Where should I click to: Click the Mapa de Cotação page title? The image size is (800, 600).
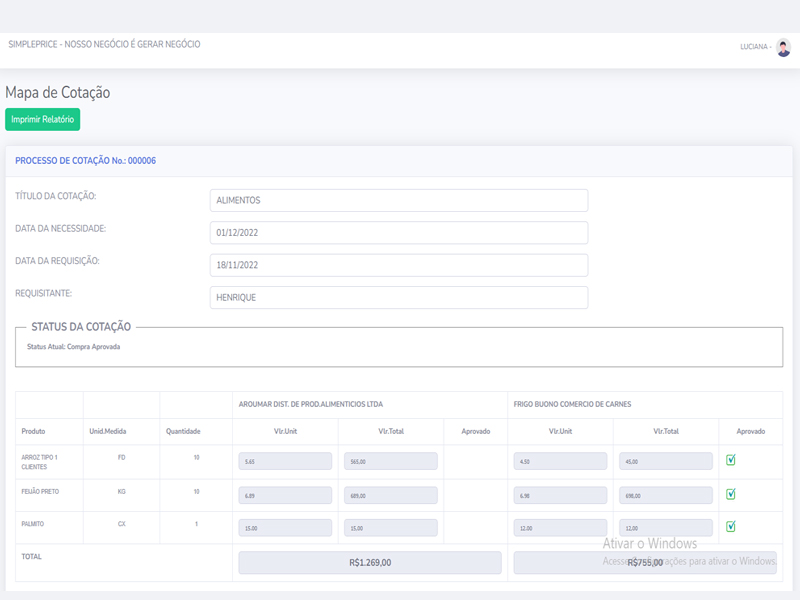tap(58, 92)
